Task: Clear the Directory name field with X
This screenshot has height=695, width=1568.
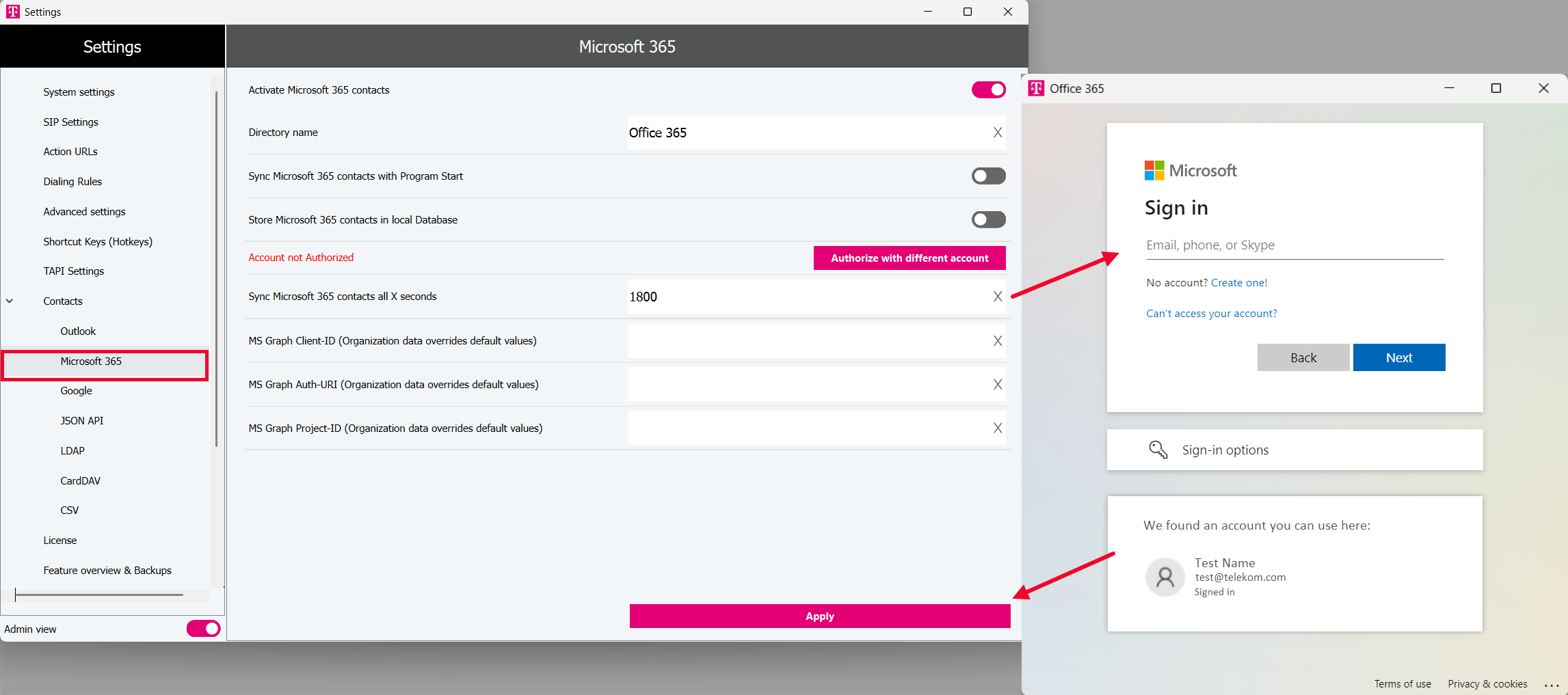Action: 997,133
